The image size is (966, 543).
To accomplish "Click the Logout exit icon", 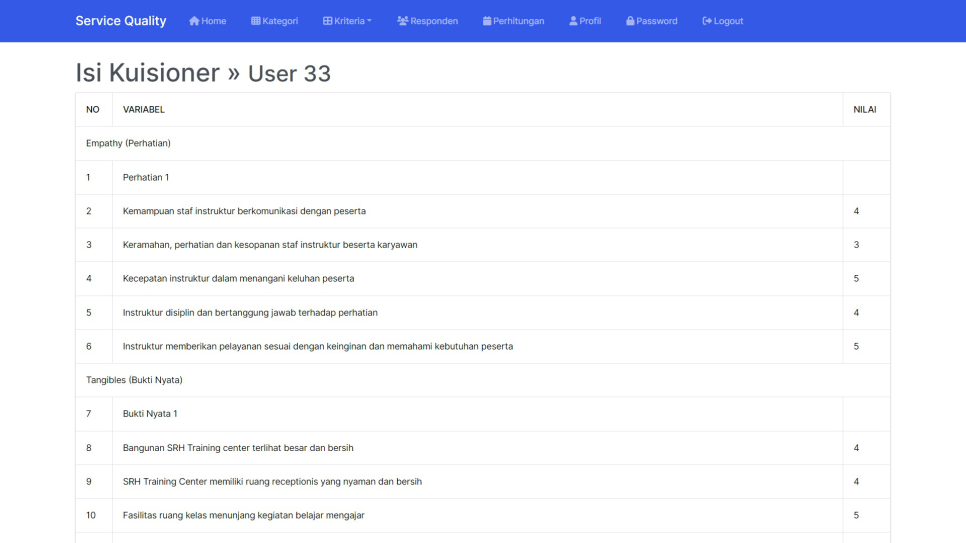I will click(707, 21).
